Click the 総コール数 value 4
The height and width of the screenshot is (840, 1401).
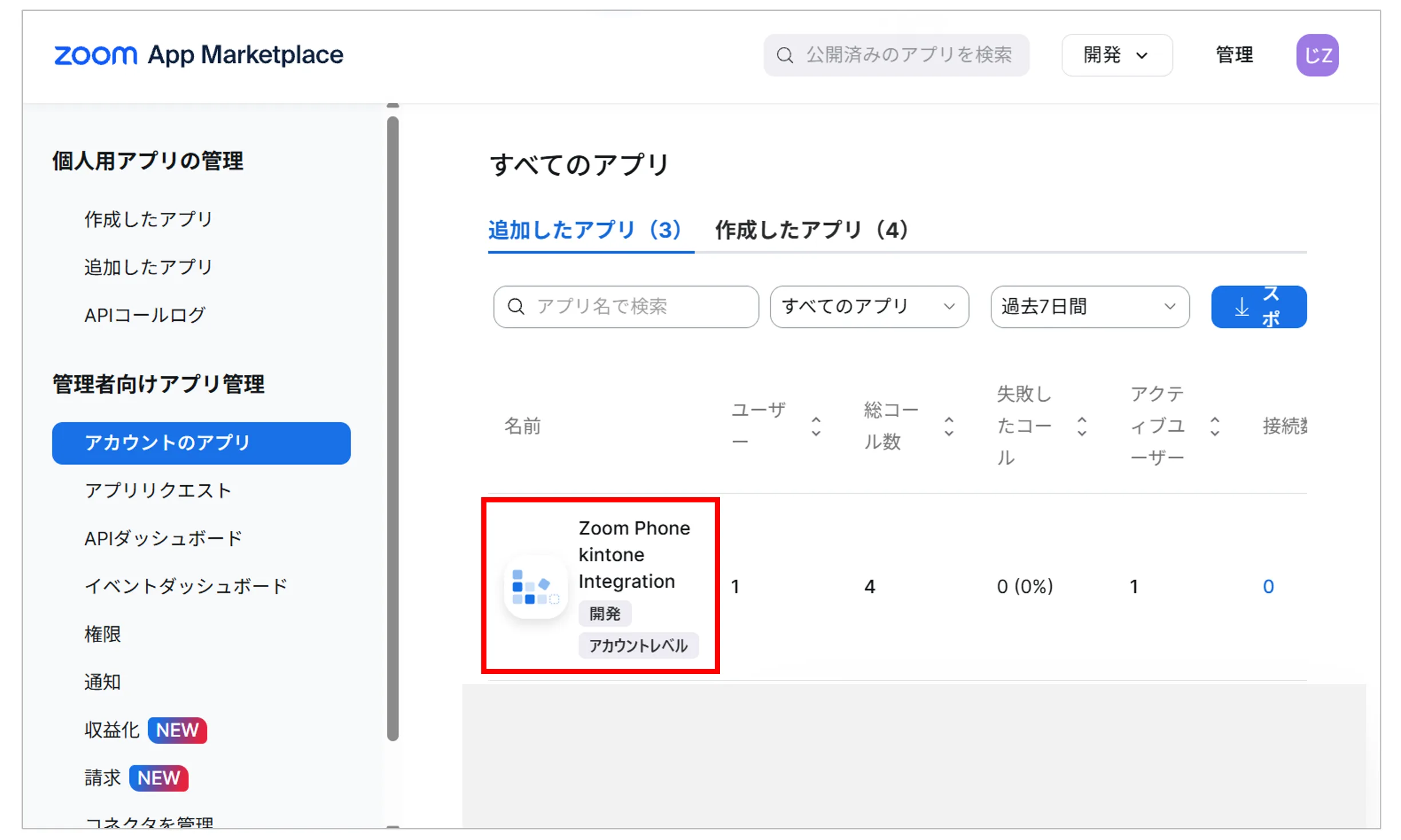[869, 587]
